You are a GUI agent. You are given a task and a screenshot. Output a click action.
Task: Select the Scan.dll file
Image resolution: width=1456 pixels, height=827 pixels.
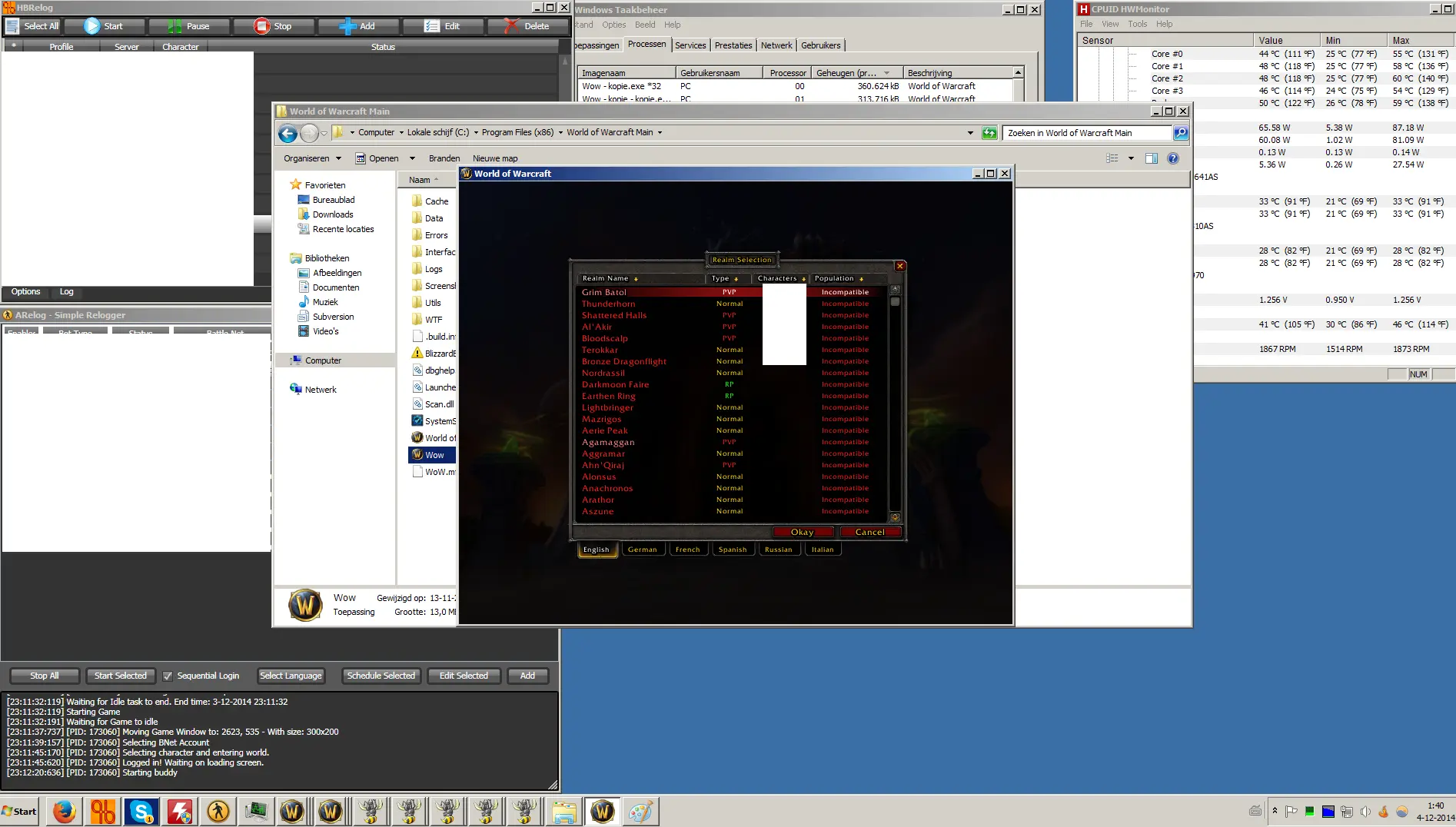click(x=438, y=404)
